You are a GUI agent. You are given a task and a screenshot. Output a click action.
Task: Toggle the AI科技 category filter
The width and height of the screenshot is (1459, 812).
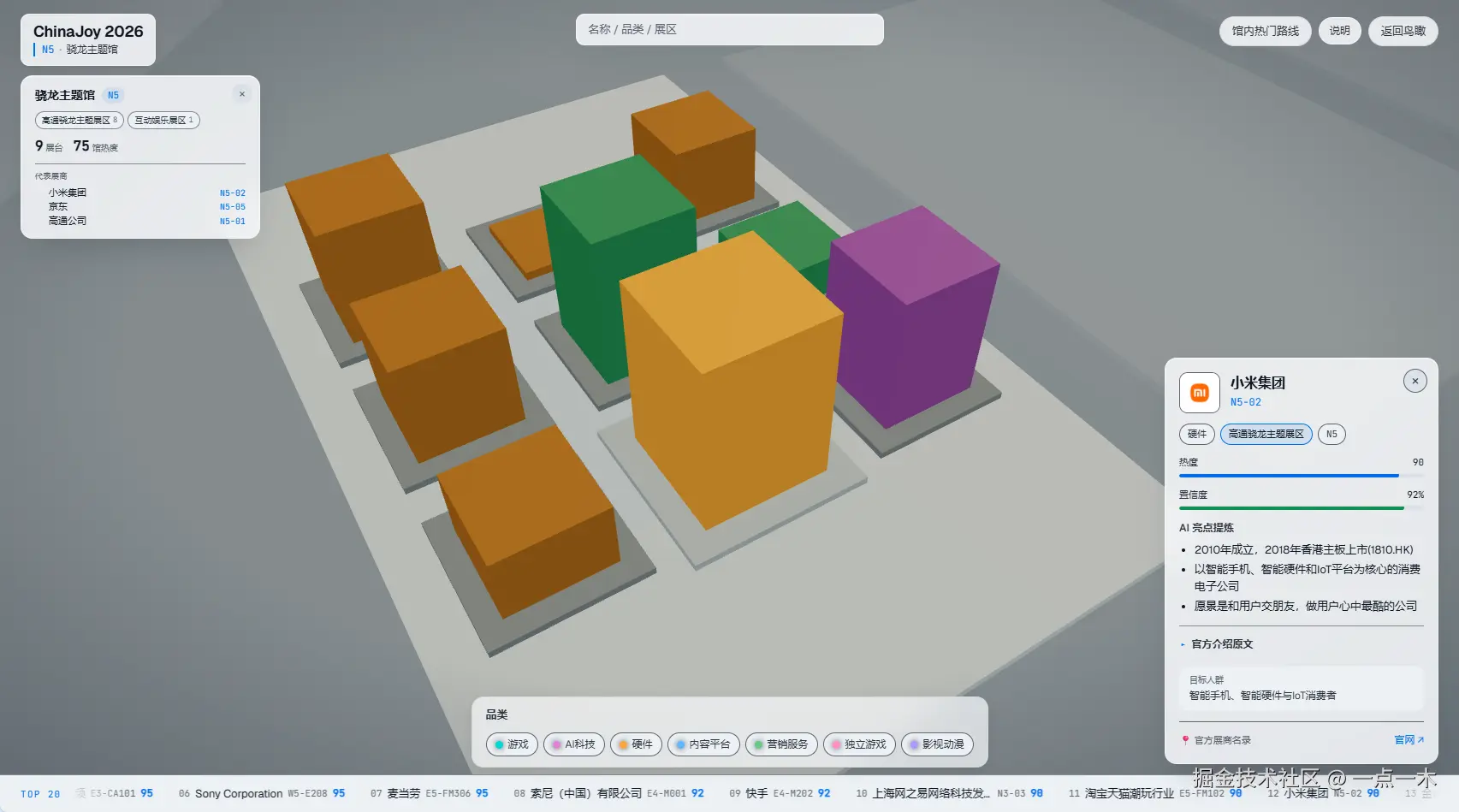[573, 744]
